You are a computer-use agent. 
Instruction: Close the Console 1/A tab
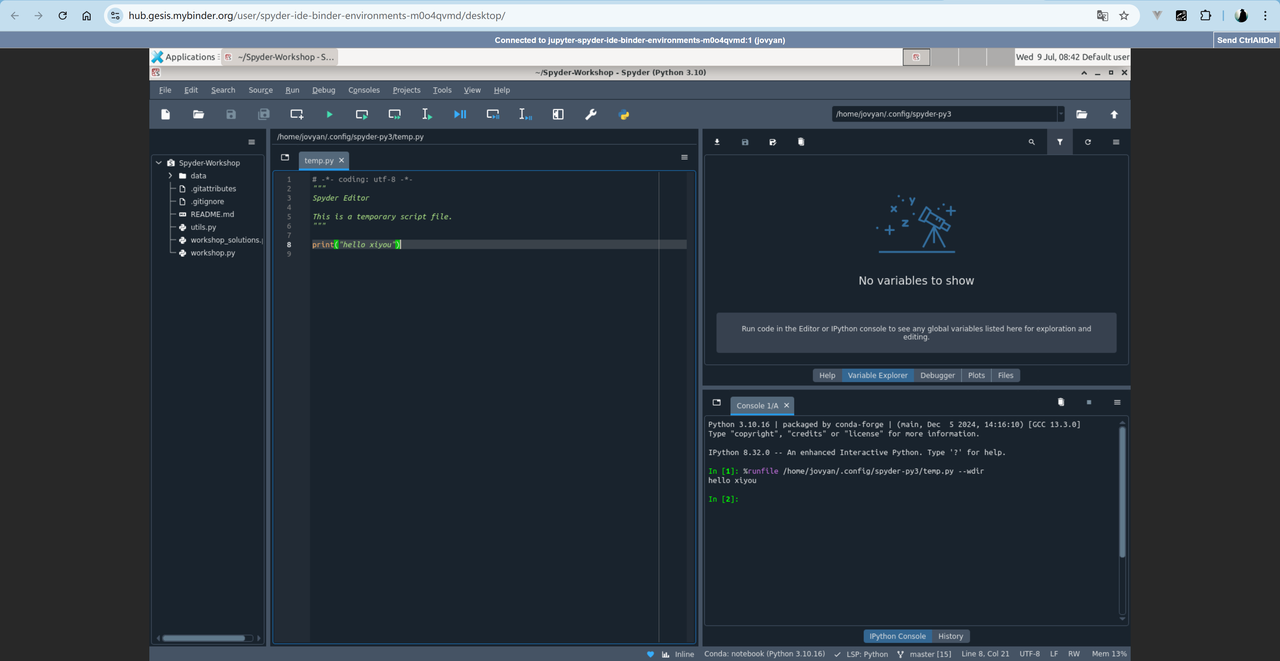(x=786, y=405)
